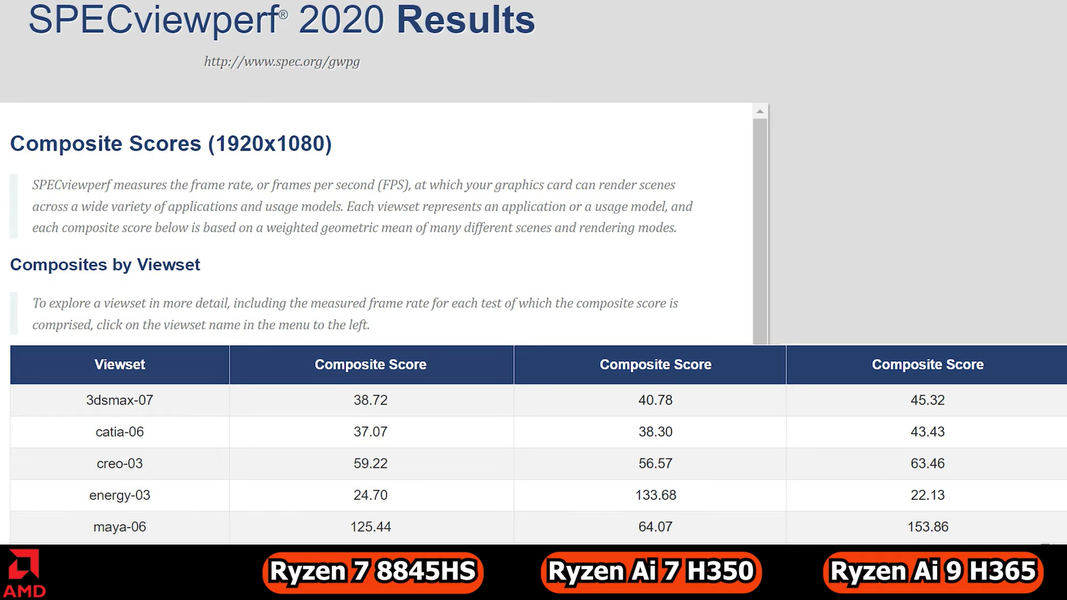Click the 153.86 maya-06 score cell
The width and height of the screenshot is (1067, 600).
[x=927, y=527]
